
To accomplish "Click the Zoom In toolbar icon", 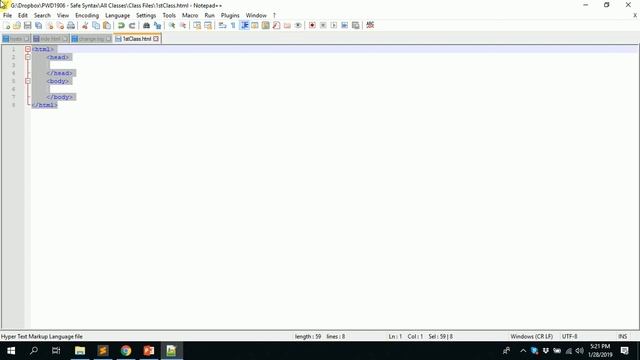I will coord(172,25).
